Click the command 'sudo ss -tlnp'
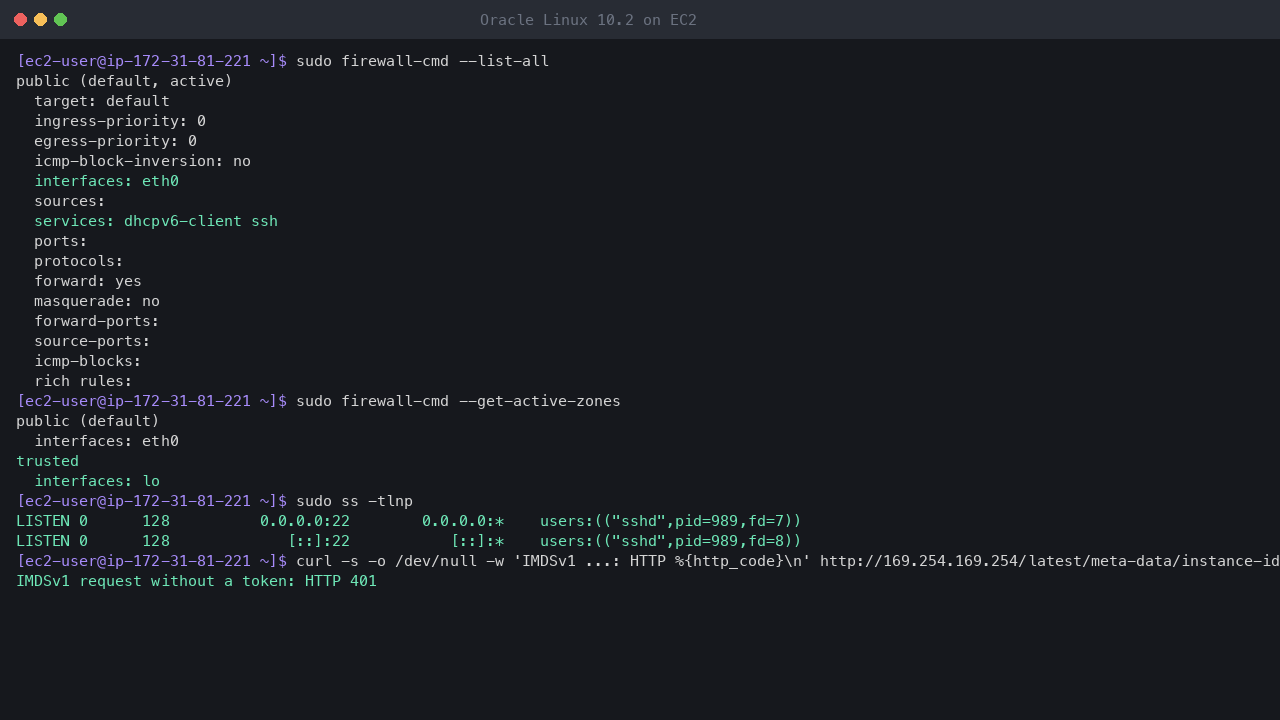The height and width of the screenshot is (720, 1280). (x=354, y=501)
